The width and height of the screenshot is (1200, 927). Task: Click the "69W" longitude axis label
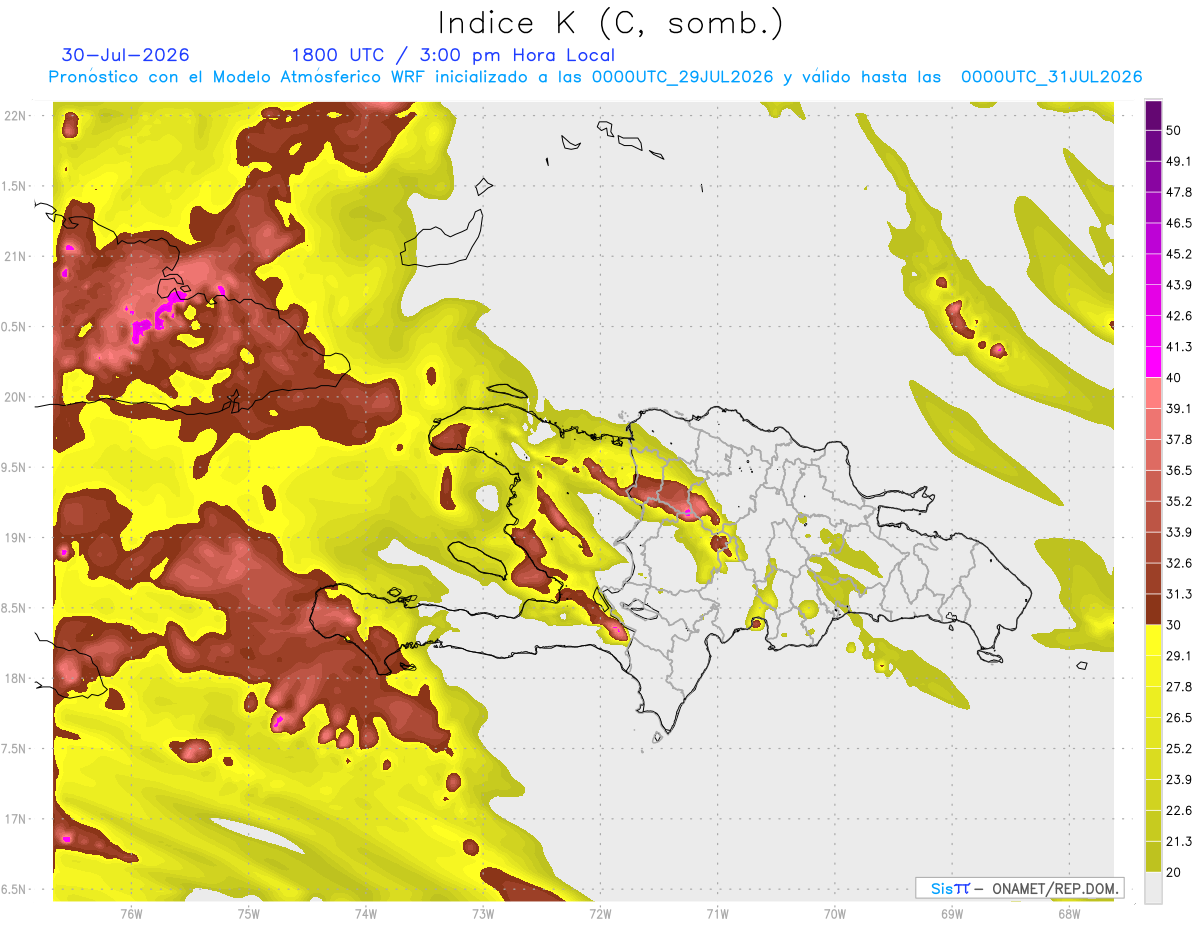952,914
